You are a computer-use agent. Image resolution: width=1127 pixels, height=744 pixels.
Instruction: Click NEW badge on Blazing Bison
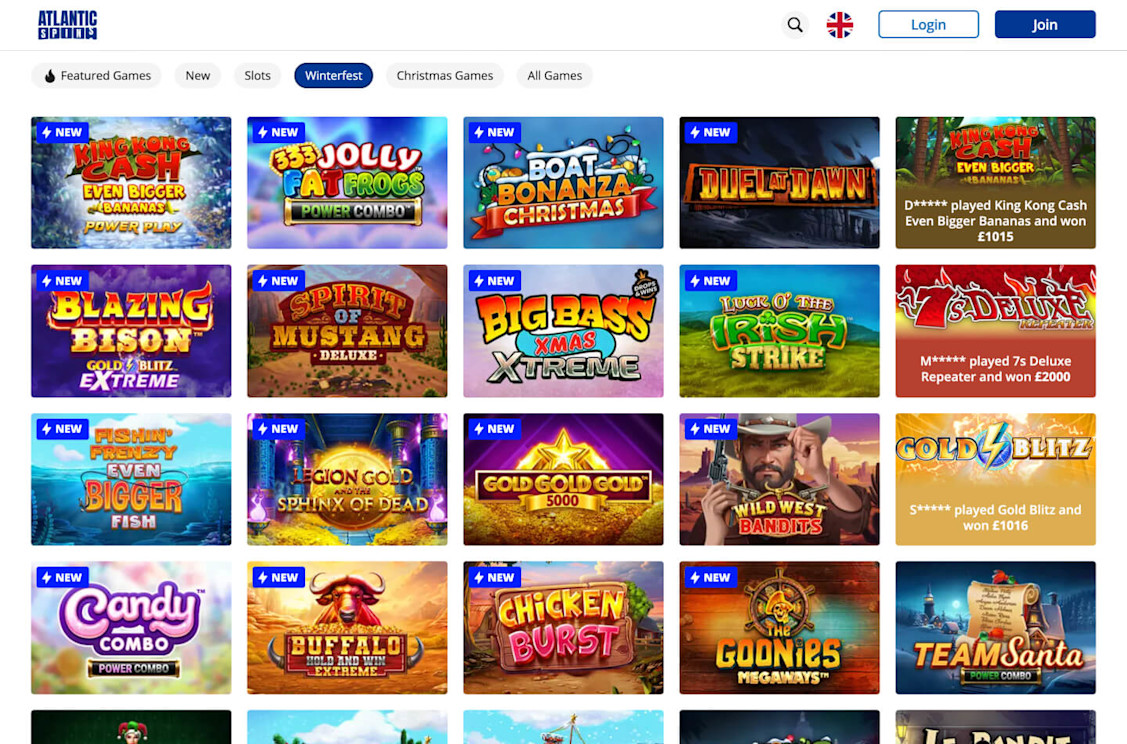pyautogui.click(x=63, y=281)
